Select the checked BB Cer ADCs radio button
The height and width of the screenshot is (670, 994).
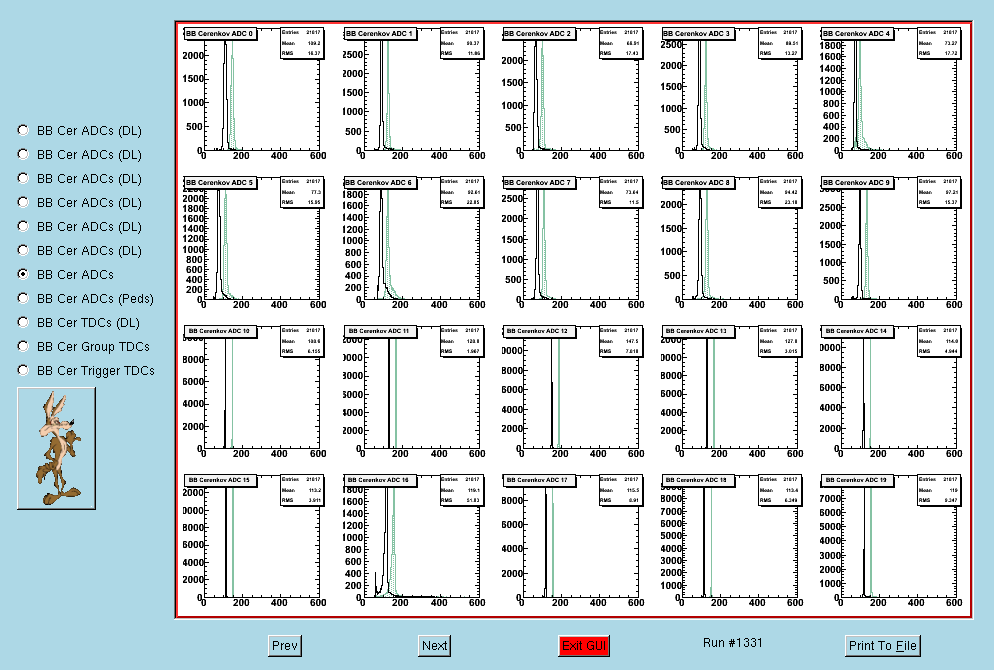click(x=23, y=274)
